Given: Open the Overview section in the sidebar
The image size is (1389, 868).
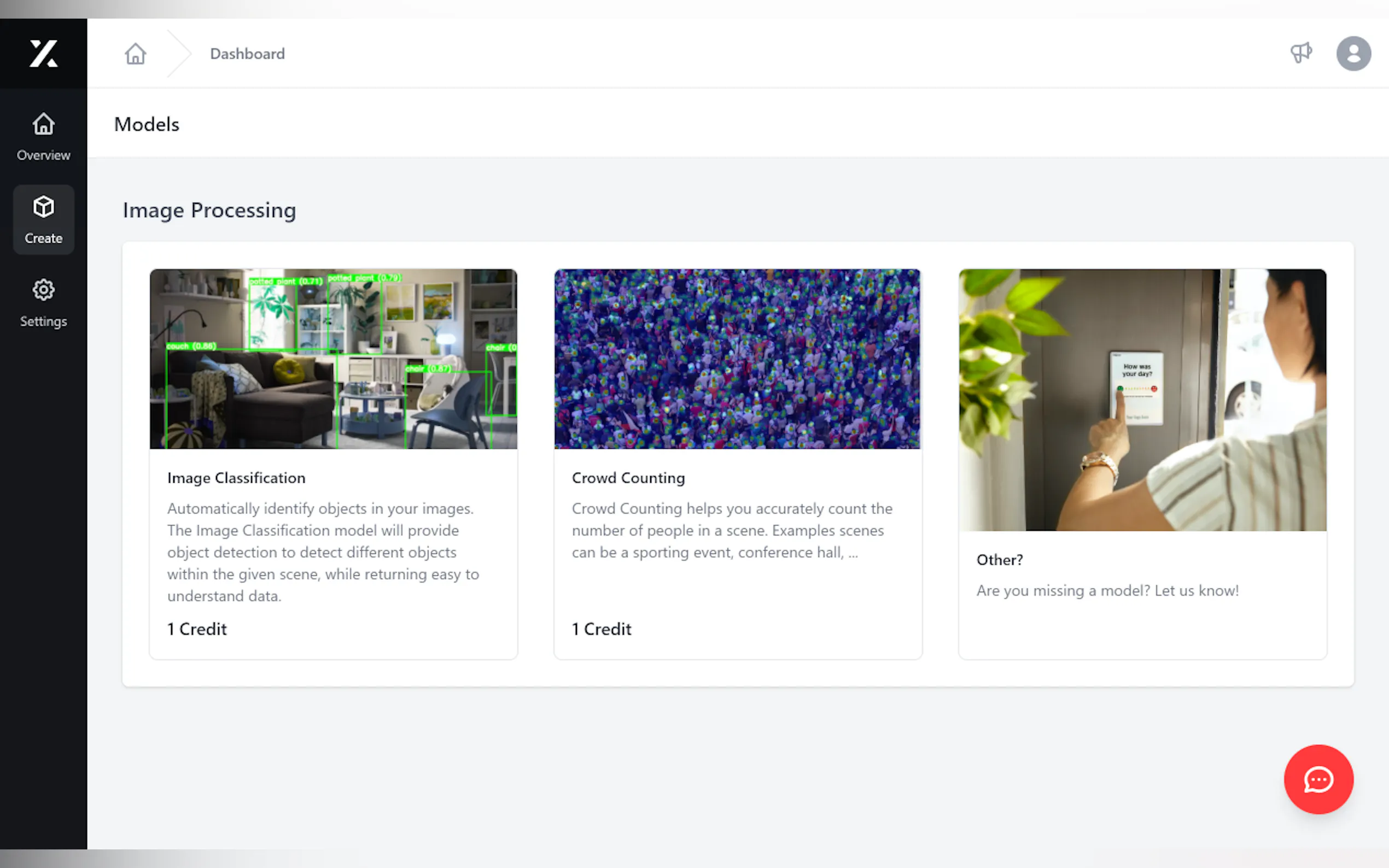Looking at the screenshot, I should click(x=44, y=137).
